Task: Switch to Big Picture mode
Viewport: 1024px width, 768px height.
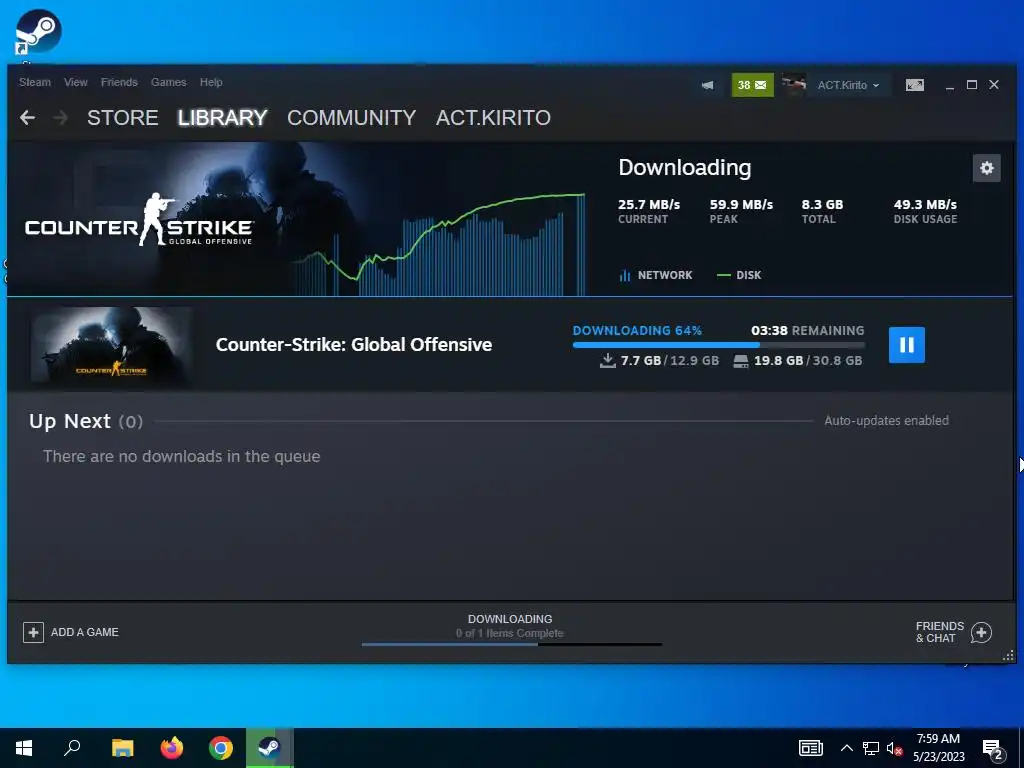Action: point(914,85)
